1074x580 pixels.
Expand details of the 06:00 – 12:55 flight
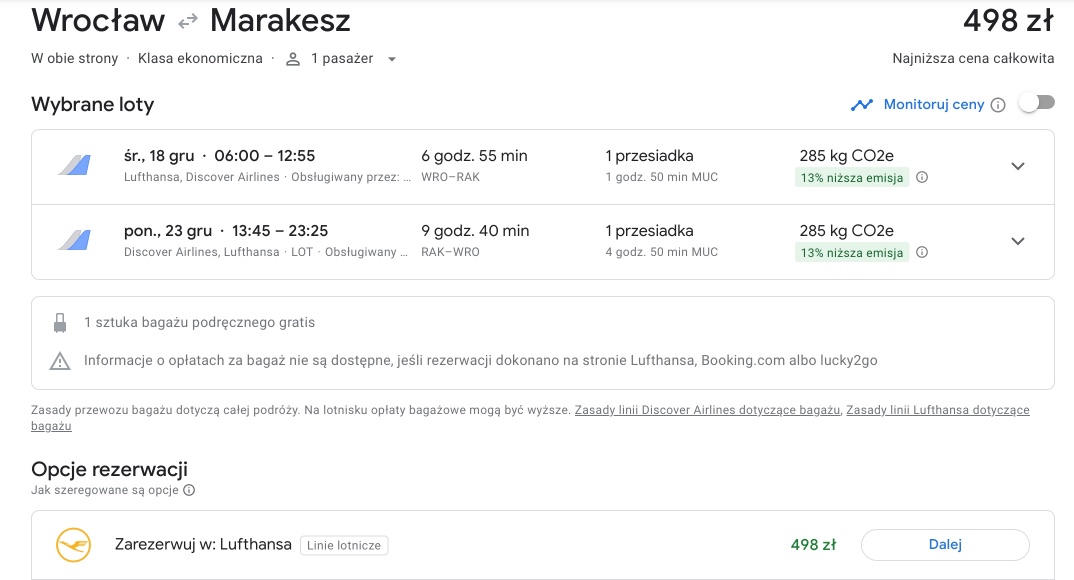[1018, 166]
